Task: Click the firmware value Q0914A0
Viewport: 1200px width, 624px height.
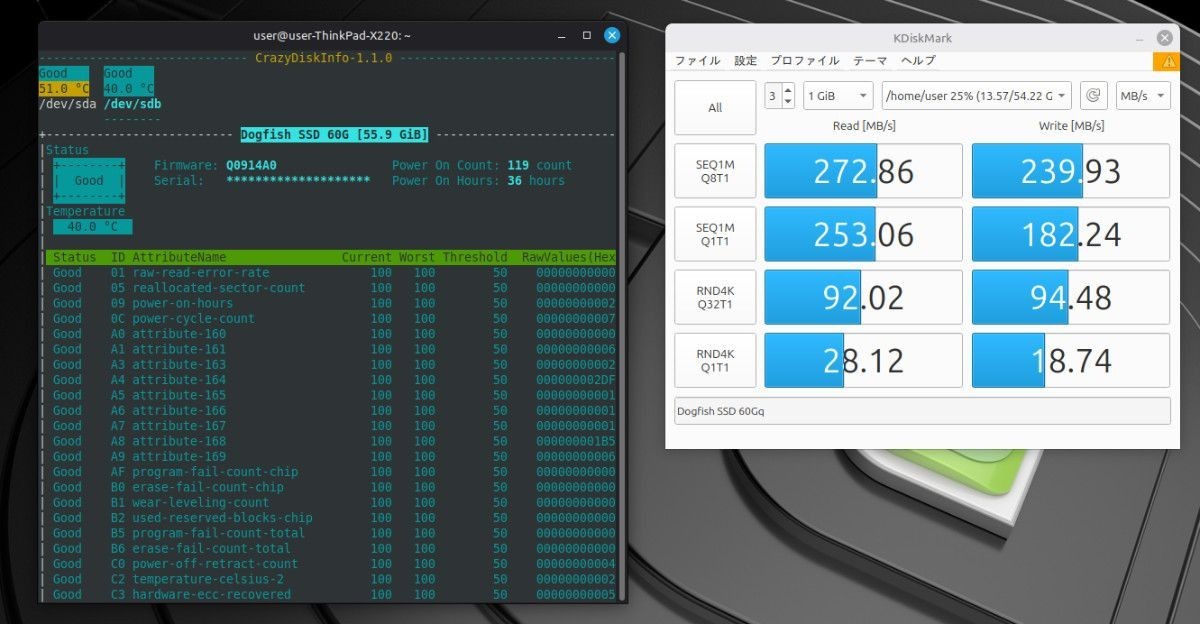Action: click(251, 165)
